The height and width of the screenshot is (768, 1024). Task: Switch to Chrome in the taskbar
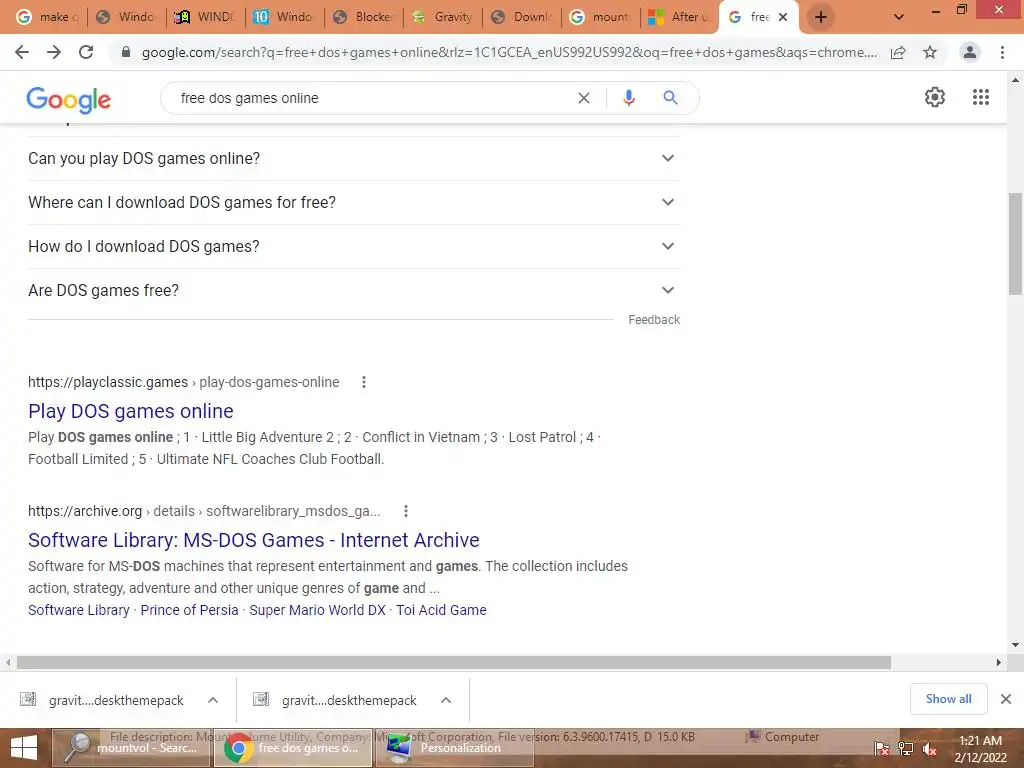pos(293,748)
